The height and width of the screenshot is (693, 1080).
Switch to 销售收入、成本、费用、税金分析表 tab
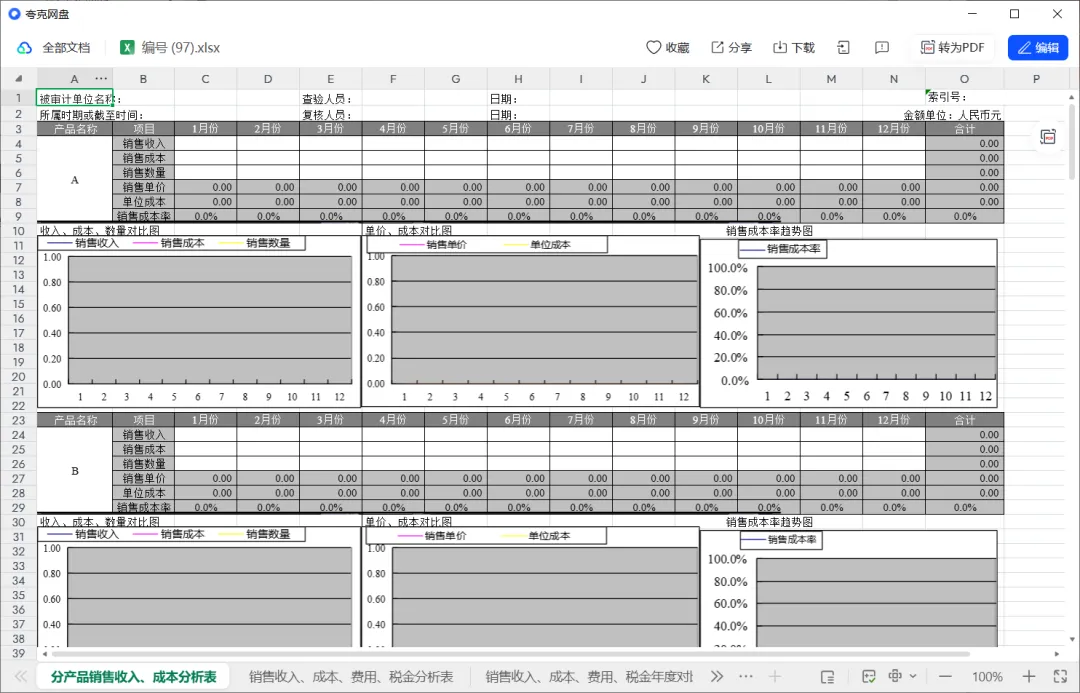click(x=351, y=676)
